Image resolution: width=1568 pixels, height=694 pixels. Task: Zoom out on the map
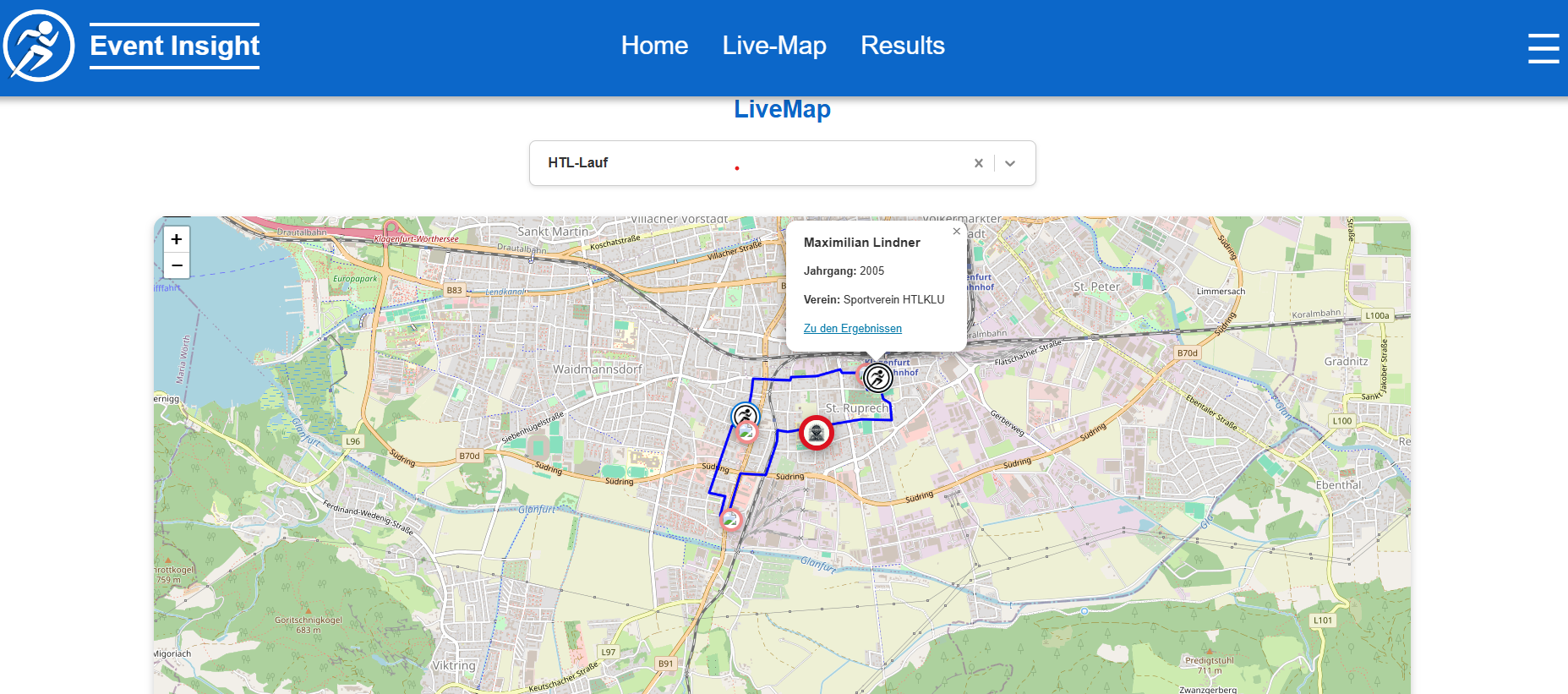click(177, 265)
